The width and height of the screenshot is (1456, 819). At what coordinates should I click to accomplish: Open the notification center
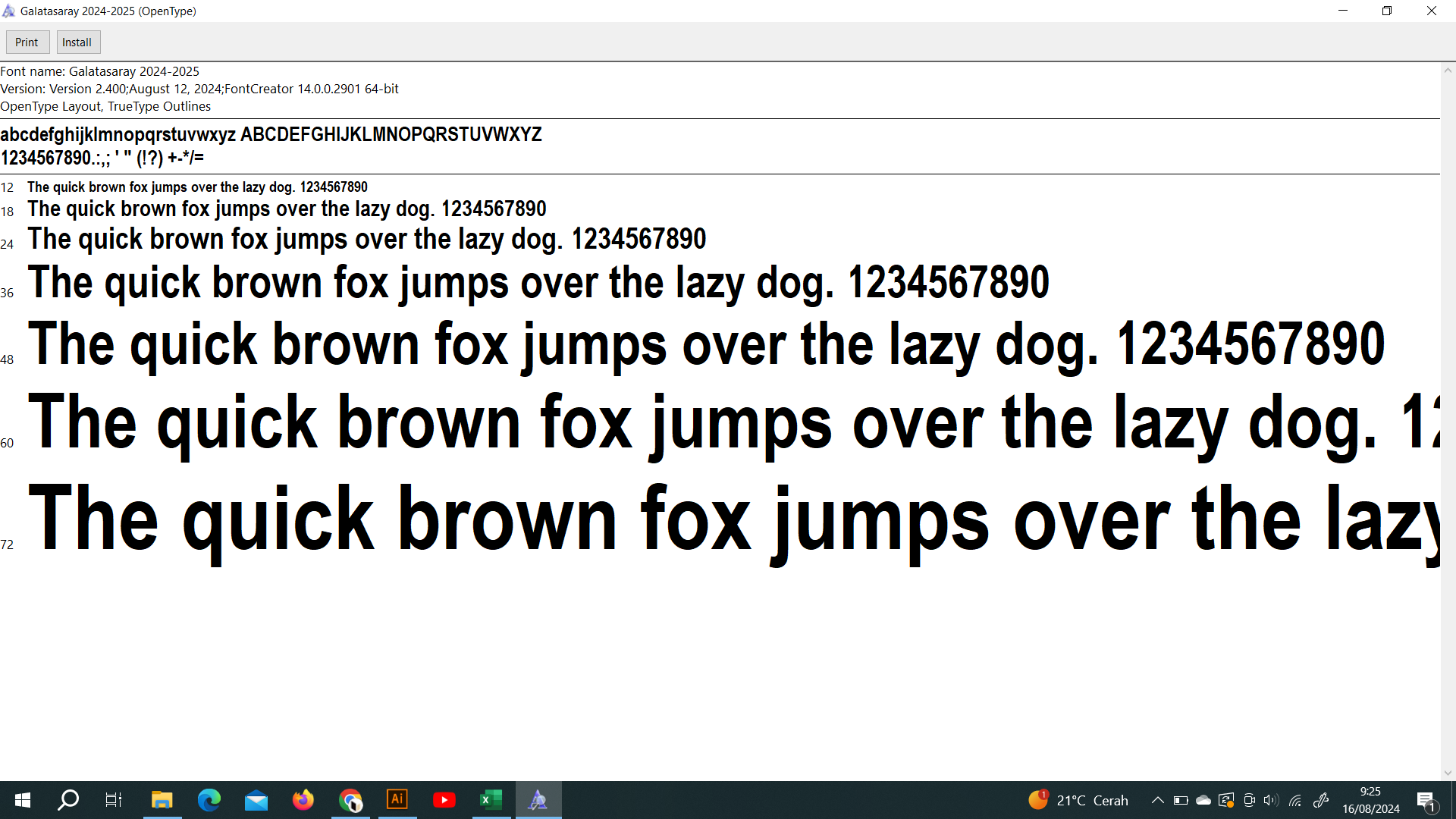1426,800
